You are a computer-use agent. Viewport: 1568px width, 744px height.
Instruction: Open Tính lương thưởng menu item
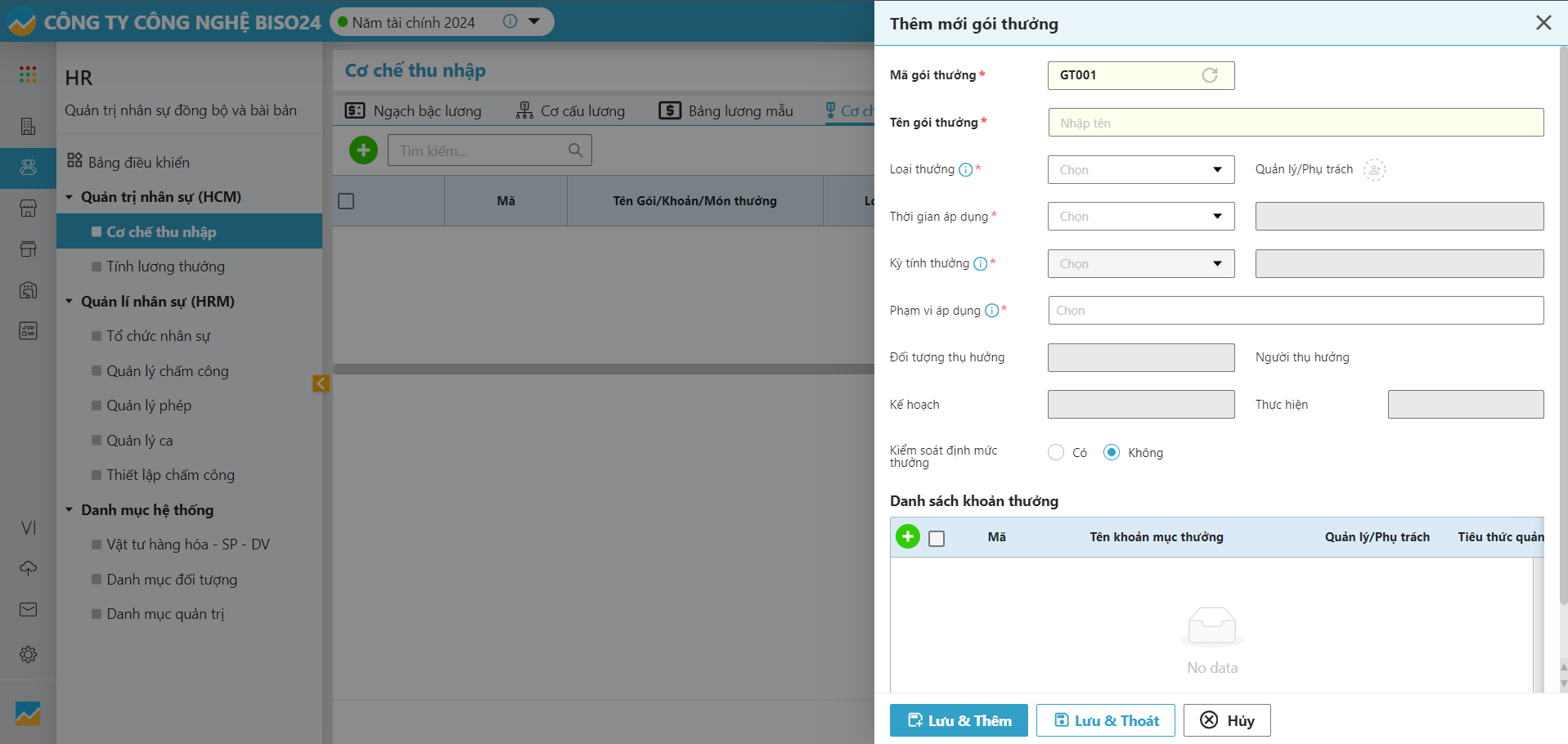(x=165, y=267)
